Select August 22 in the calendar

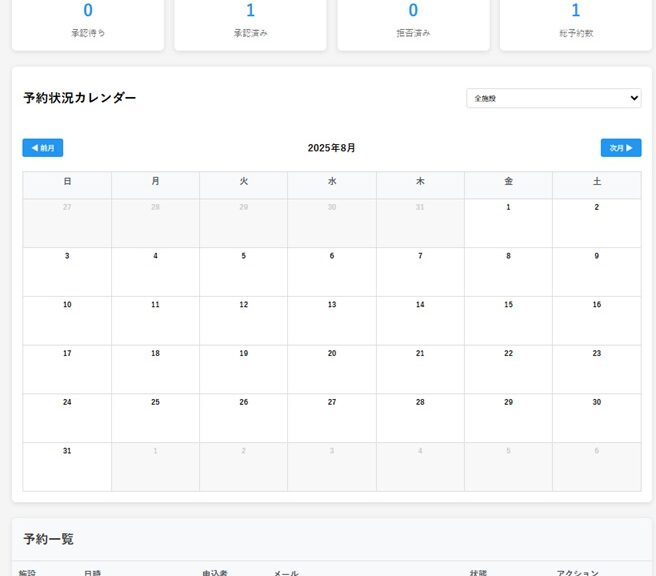[508, 369]
